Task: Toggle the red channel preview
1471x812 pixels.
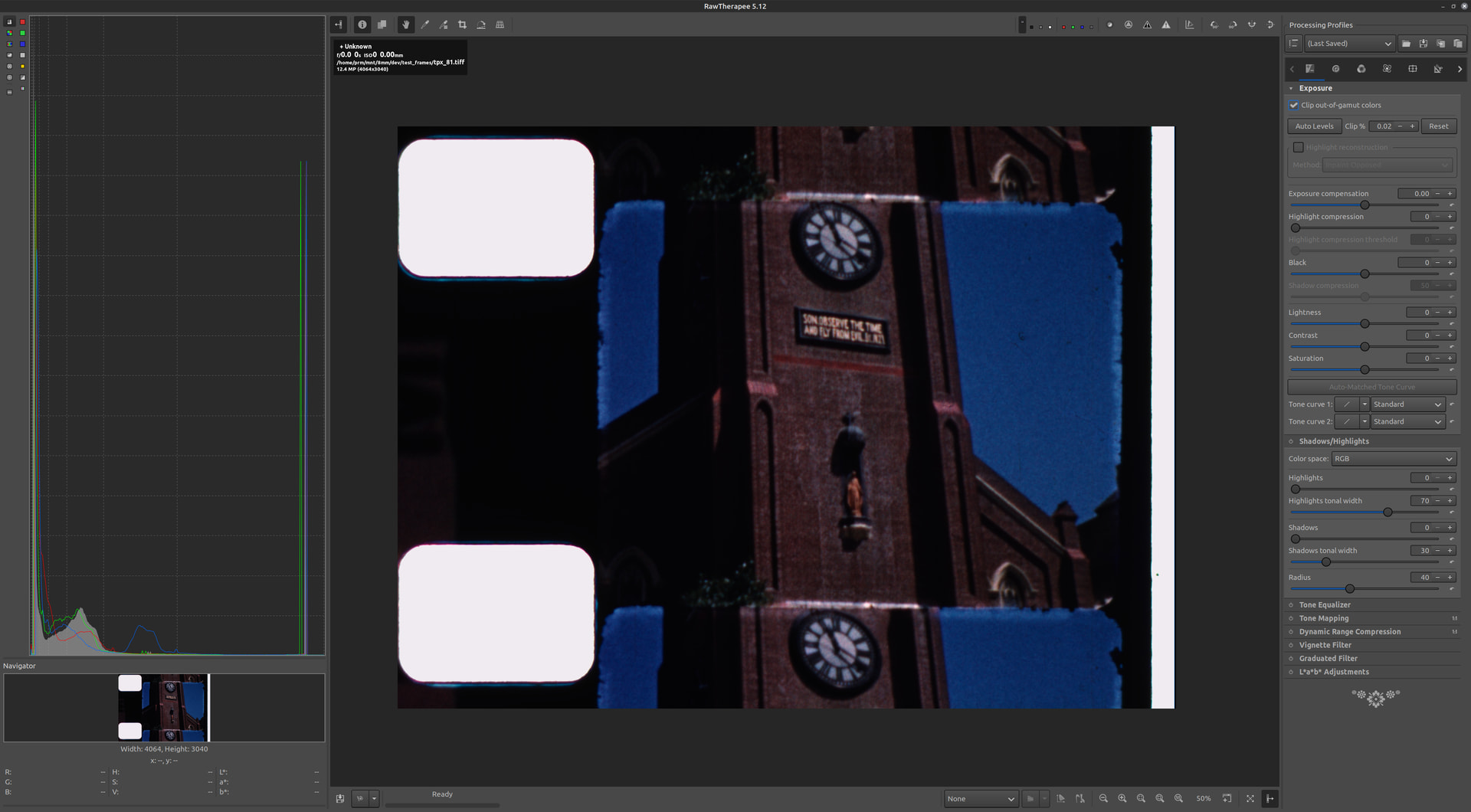Action: click(1063, 27)
